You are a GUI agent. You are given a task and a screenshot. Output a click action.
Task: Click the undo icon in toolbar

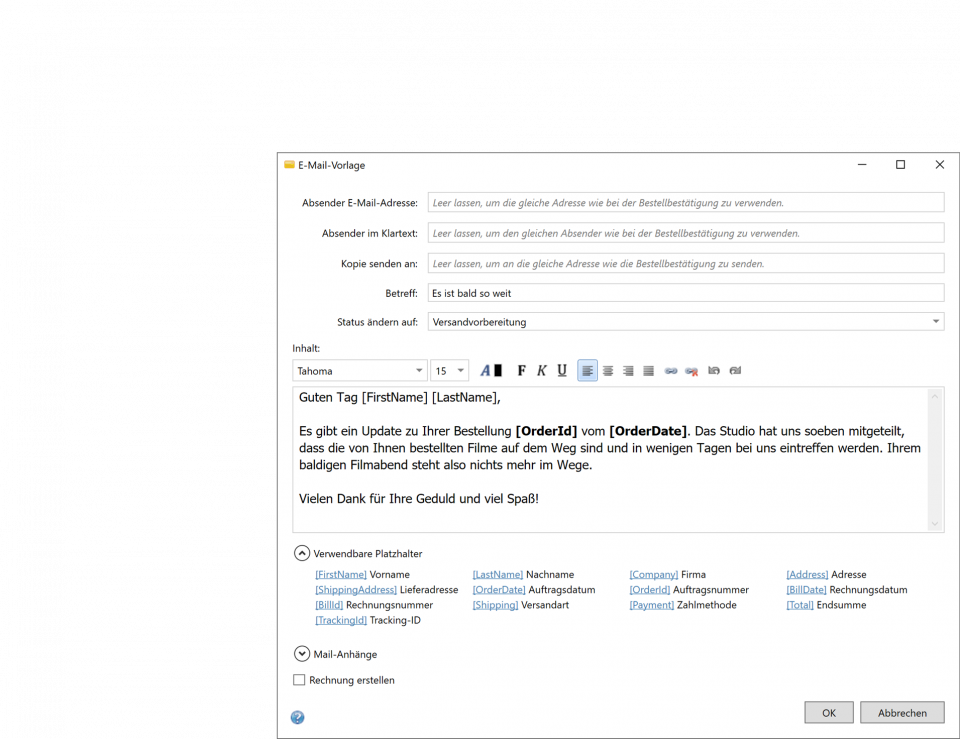point(714,371)
